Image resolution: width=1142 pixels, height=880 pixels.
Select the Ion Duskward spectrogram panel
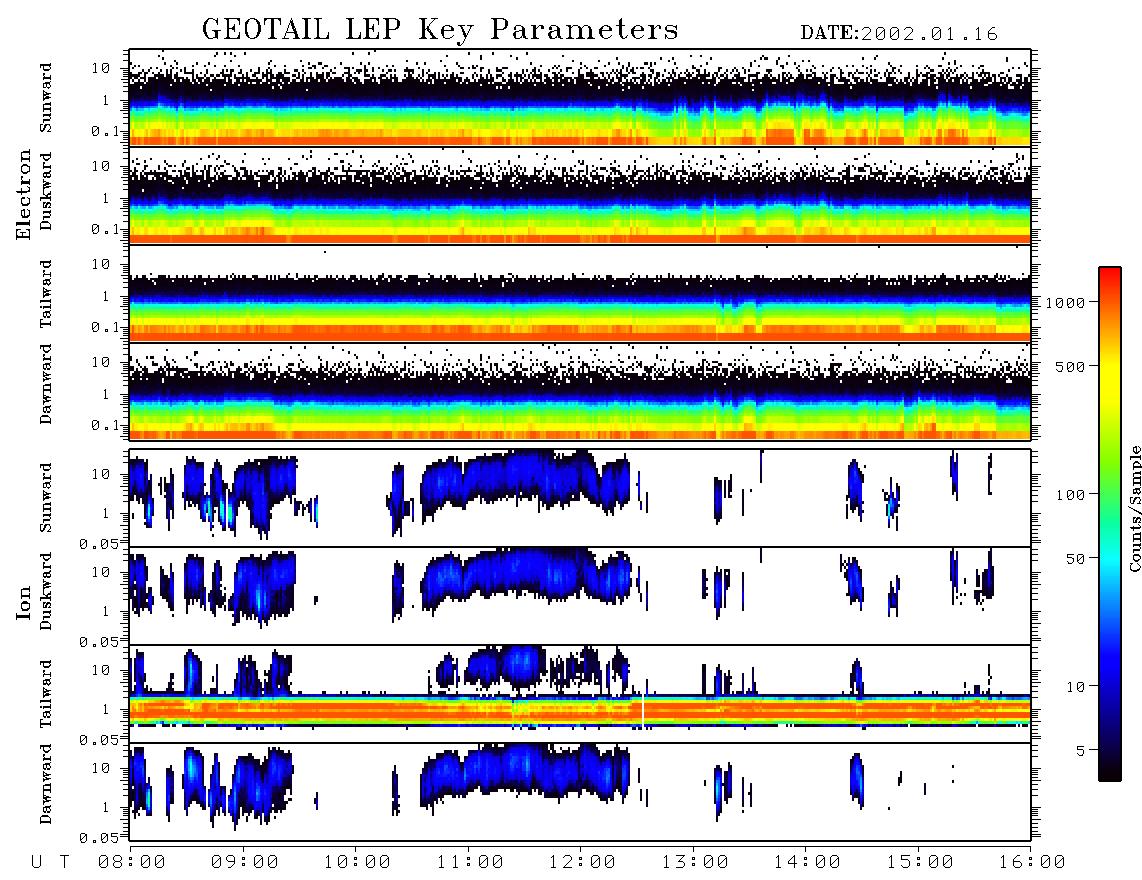(x=580, y=596)
